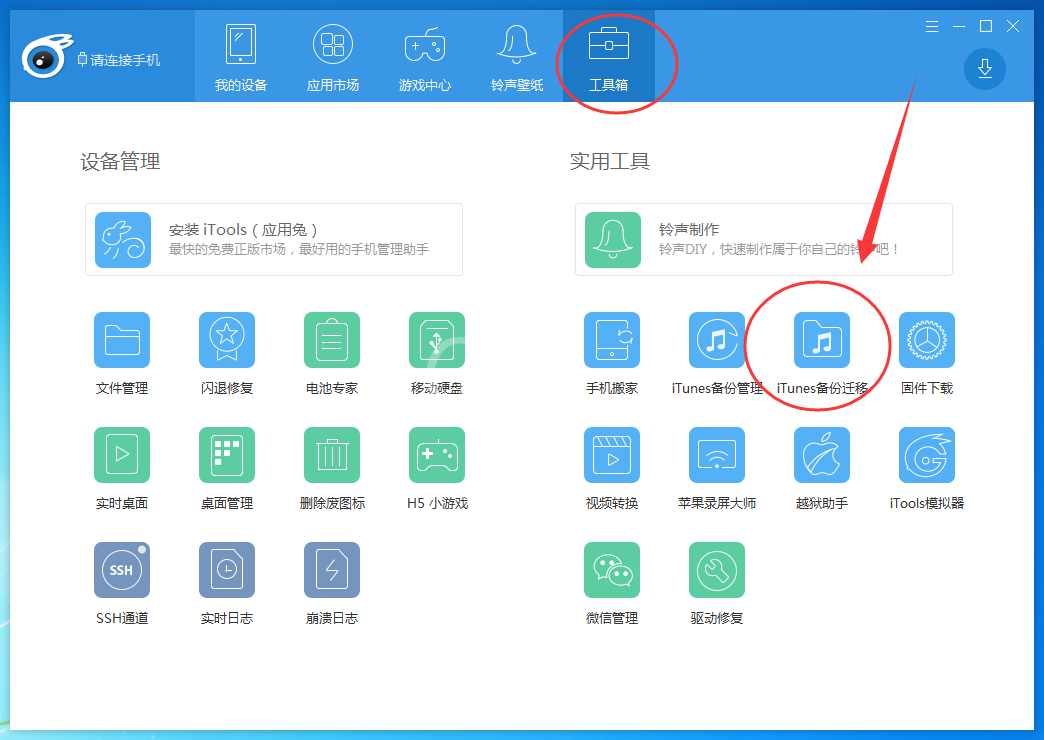This screenshot has width=1044, height=740.
Task: Click the 实用工具 section heading
Action: [610, 161]
